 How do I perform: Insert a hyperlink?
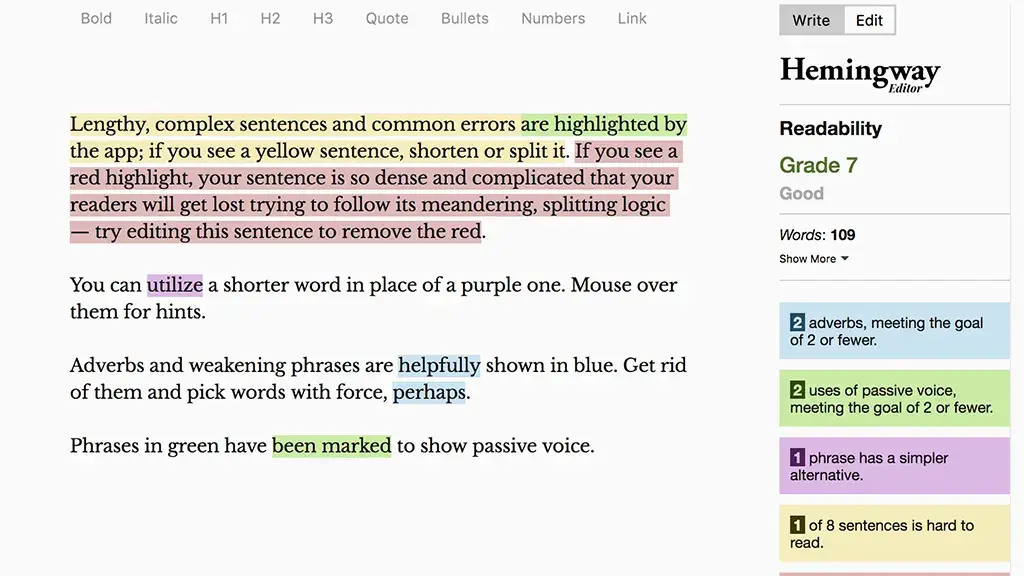click(631, 18)
